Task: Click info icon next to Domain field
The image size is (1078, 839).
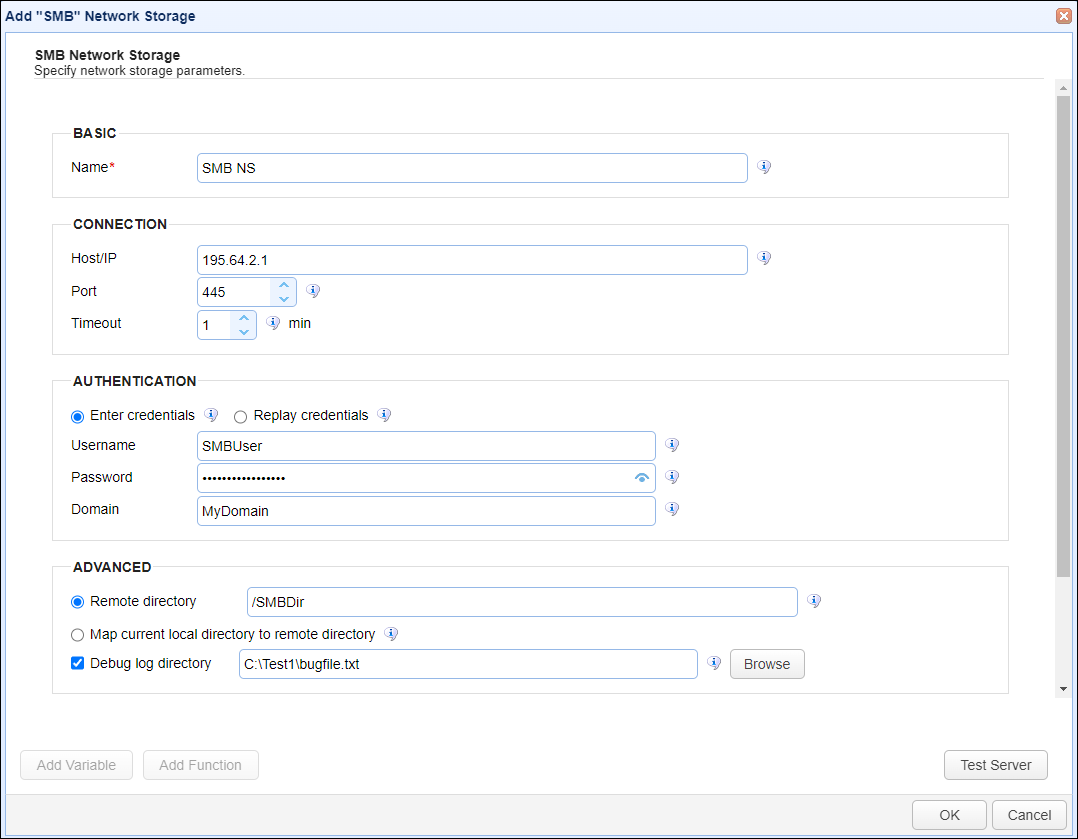Action: click(x=672, y=509)
